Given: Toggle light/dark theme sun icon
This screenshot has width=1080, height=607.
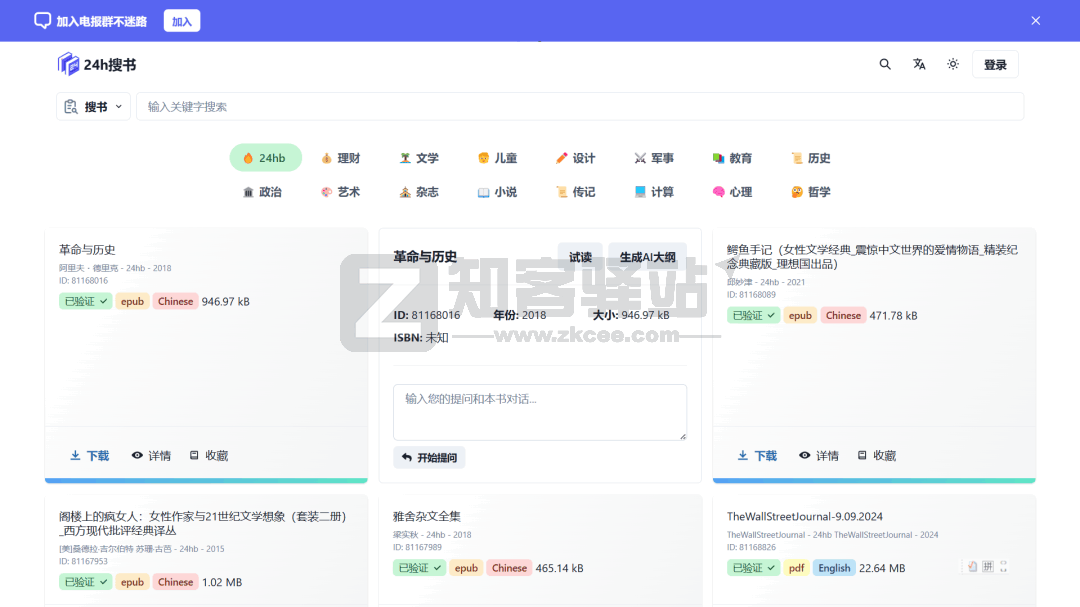Looking at the screenshot, I should point(953,64).
